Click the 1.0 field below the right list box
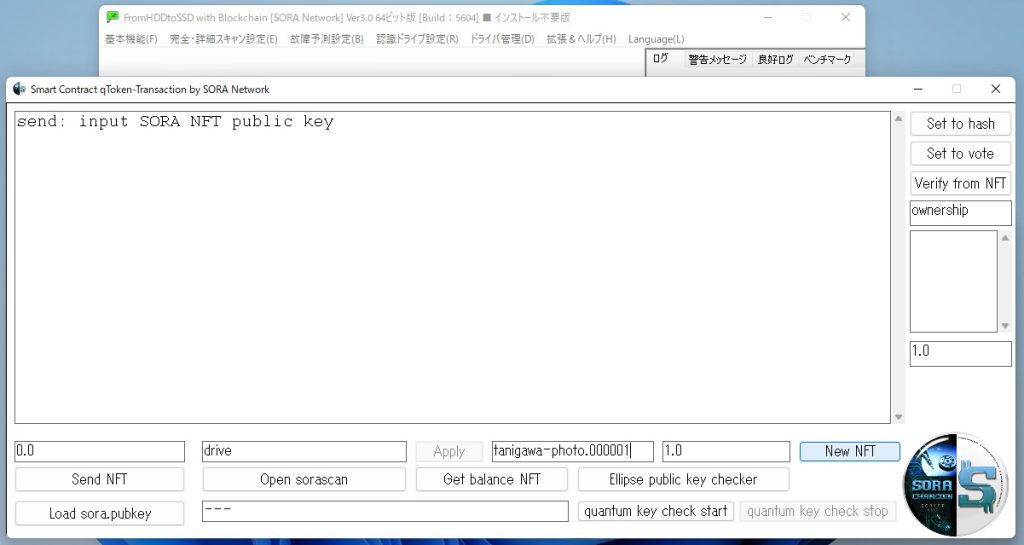Viewport: 1024px width, 545px height. 960,354
